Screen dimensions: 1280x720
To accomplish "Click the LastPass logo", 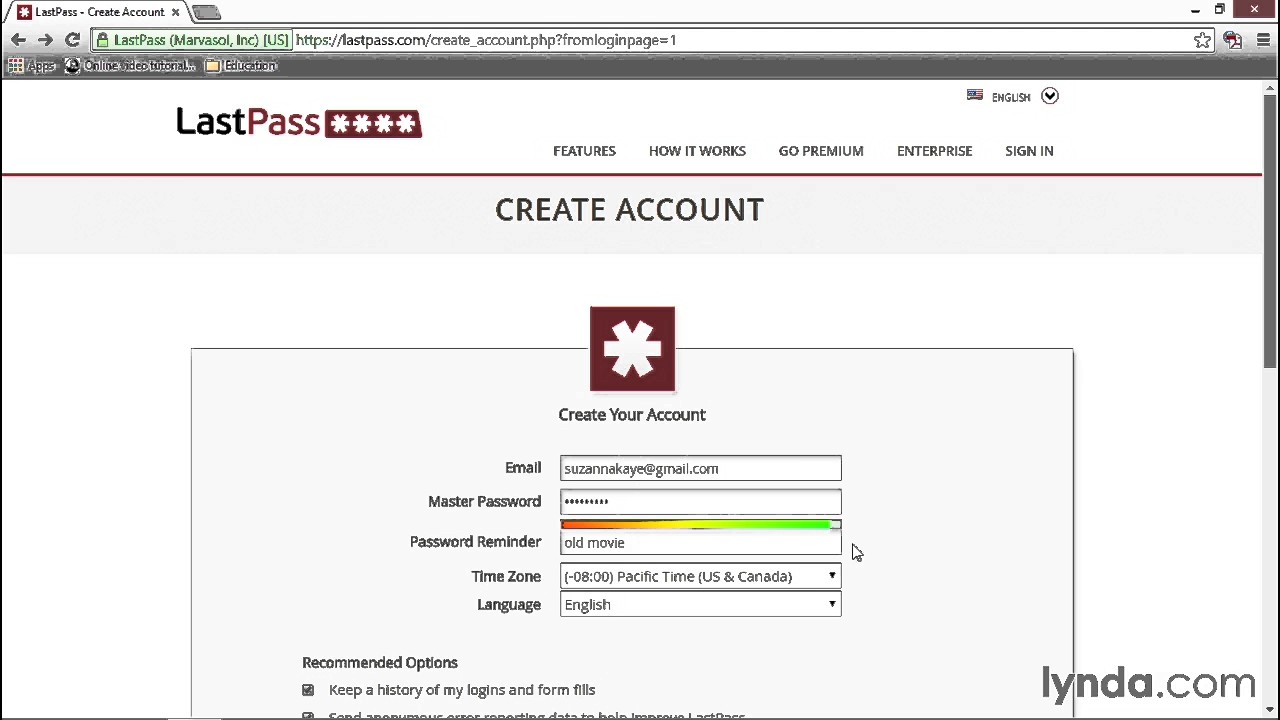I will click(299, 122).
